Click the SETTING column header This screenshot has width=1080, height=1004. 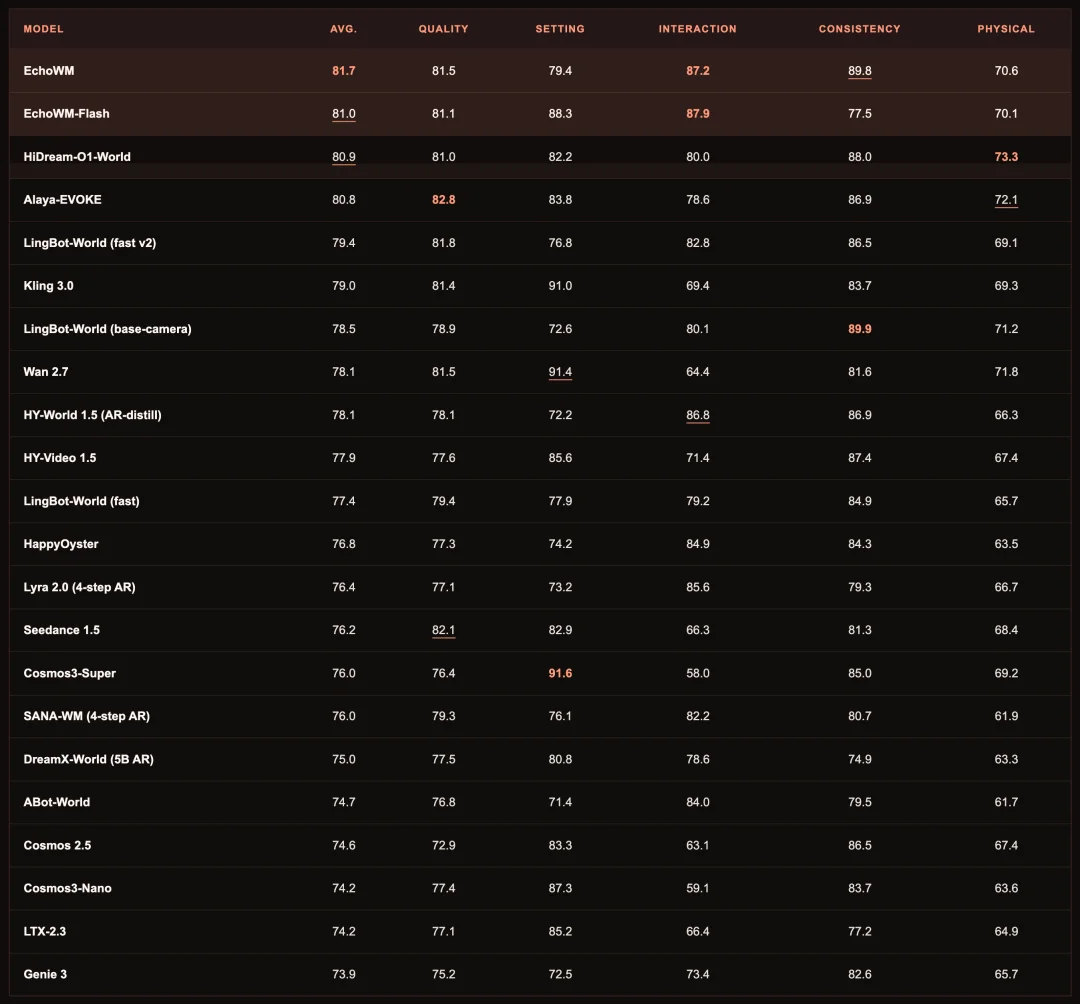tap(560, 29)
